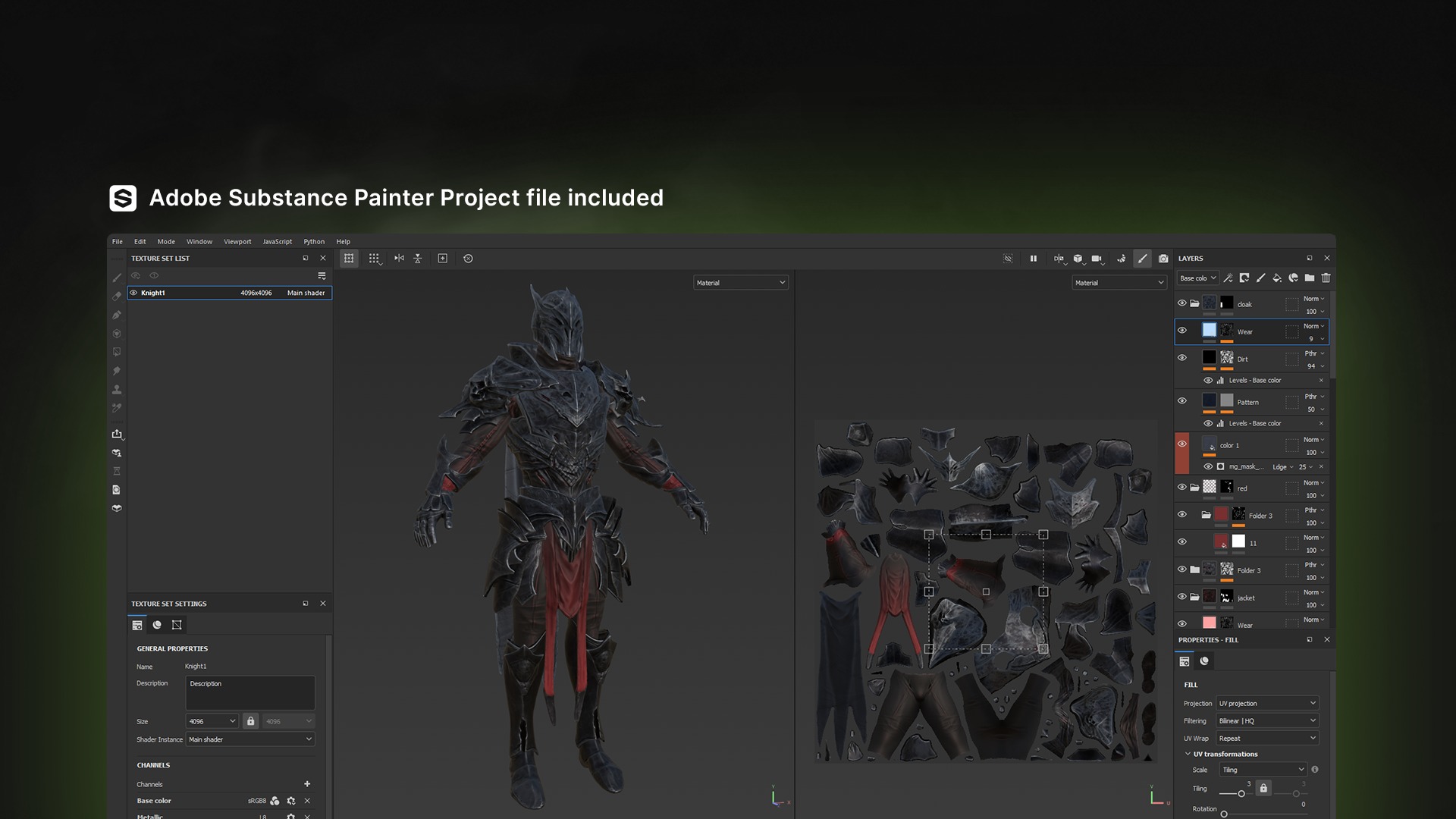This screenshot has width=1456, height=819.
Task: Add effect using the magic wand icon
Action: point(1228,278)
